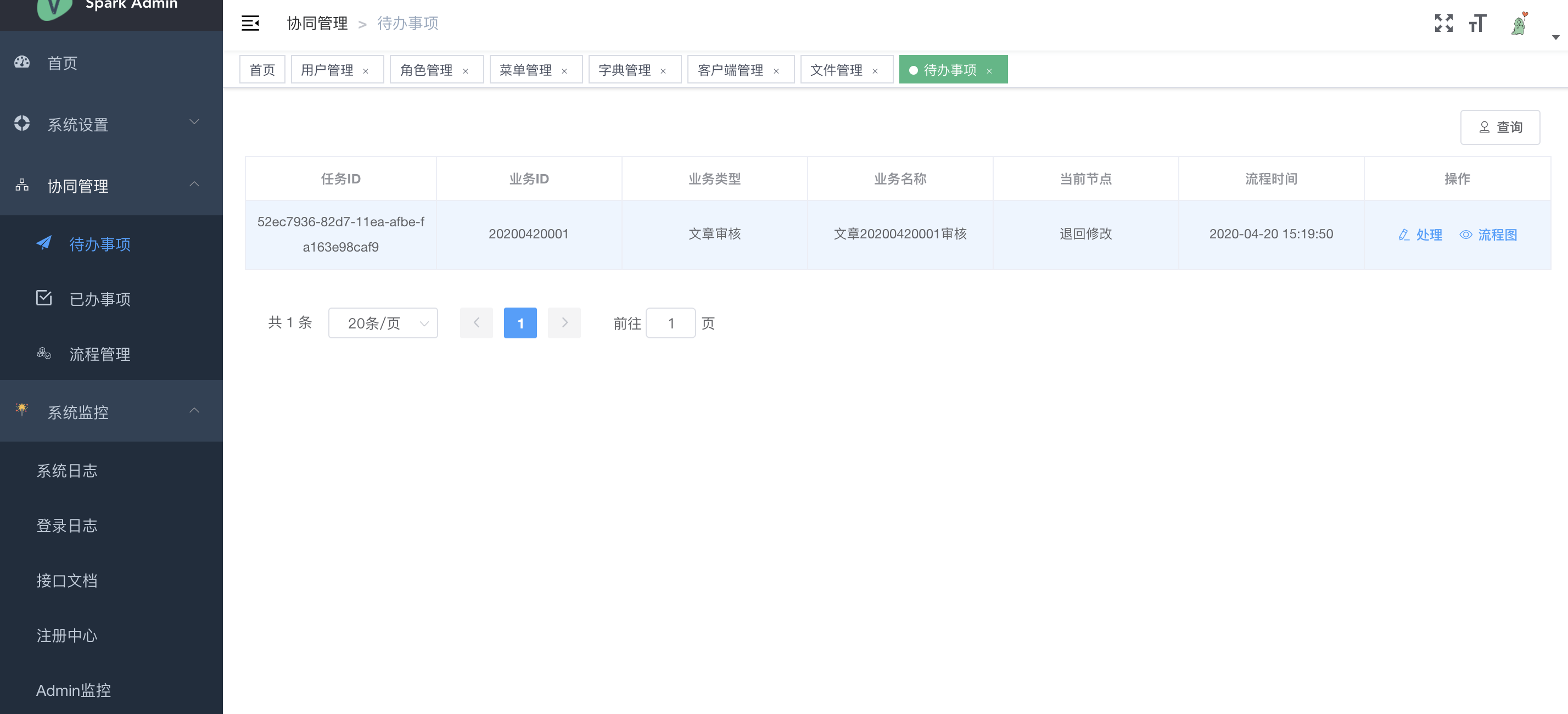Click the user avatar in the header
1568x714 pixels.
click(x=1519, y=24)
